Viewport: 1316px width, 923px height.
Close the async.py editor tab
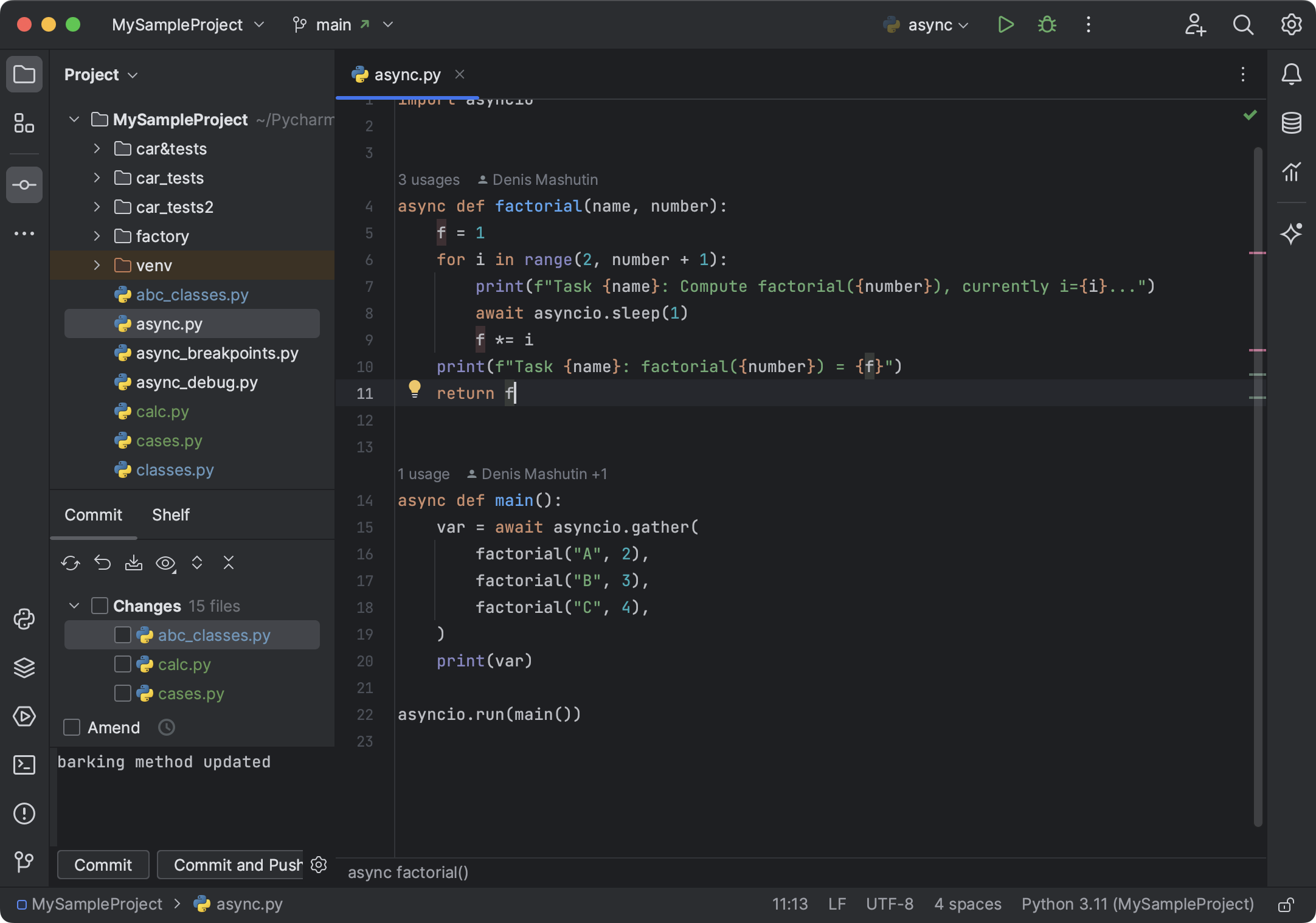(460, 74)
